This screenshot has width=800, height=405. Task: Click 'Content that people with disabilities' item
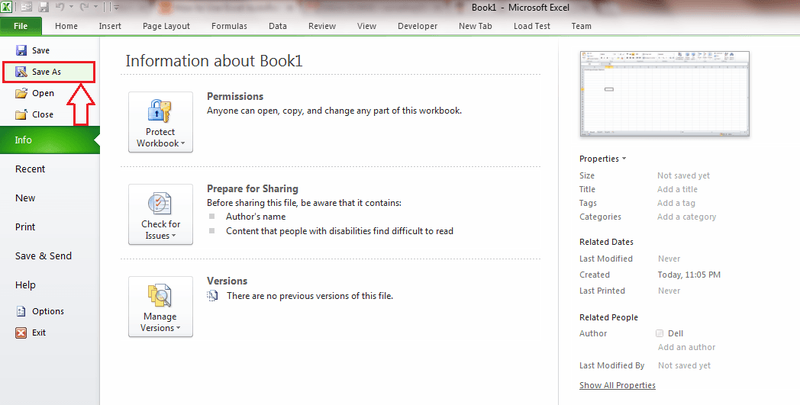(339, 231)
